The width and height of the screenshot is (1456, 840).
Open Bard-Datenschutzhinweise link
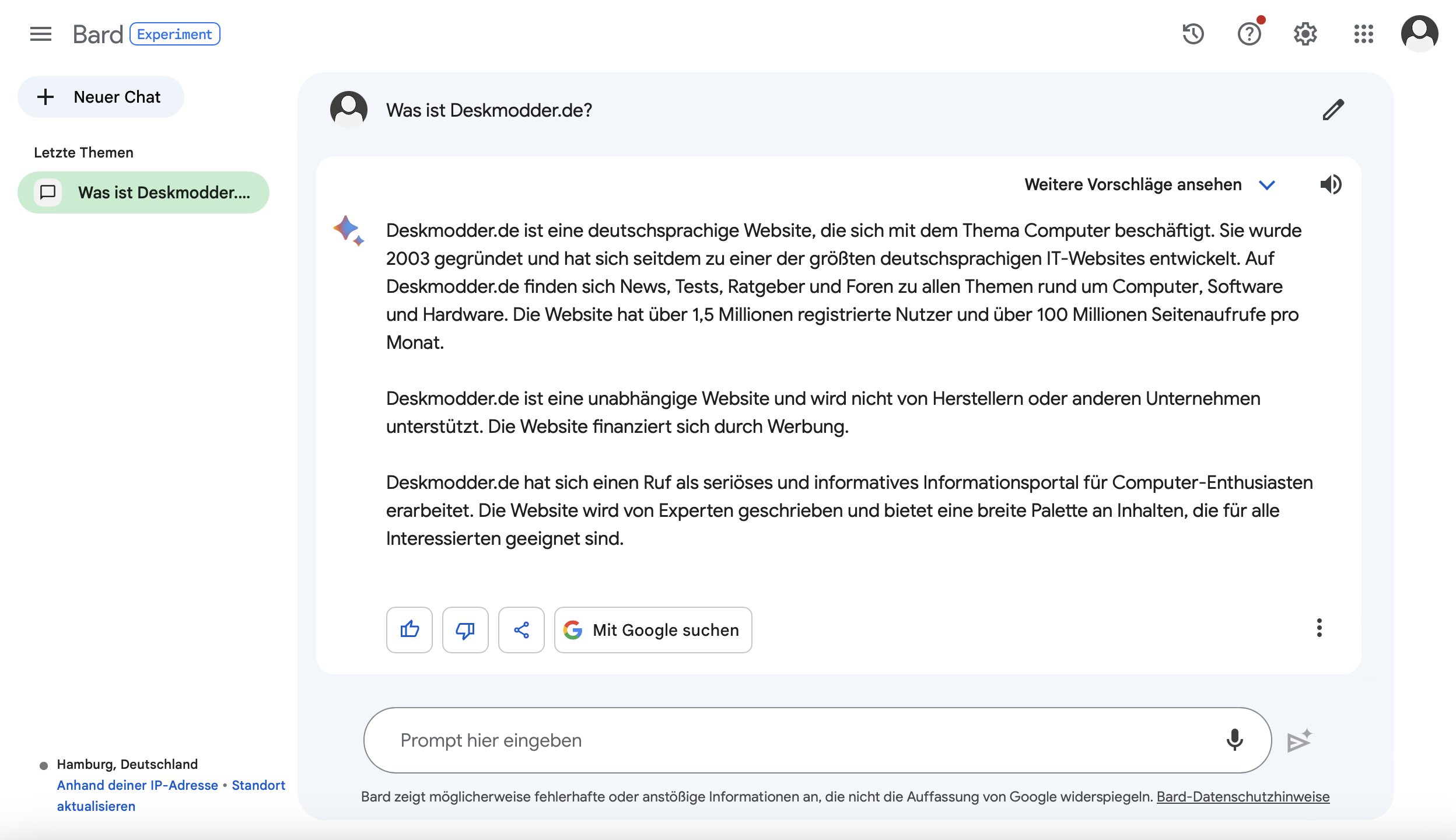tap(1243, 797)
